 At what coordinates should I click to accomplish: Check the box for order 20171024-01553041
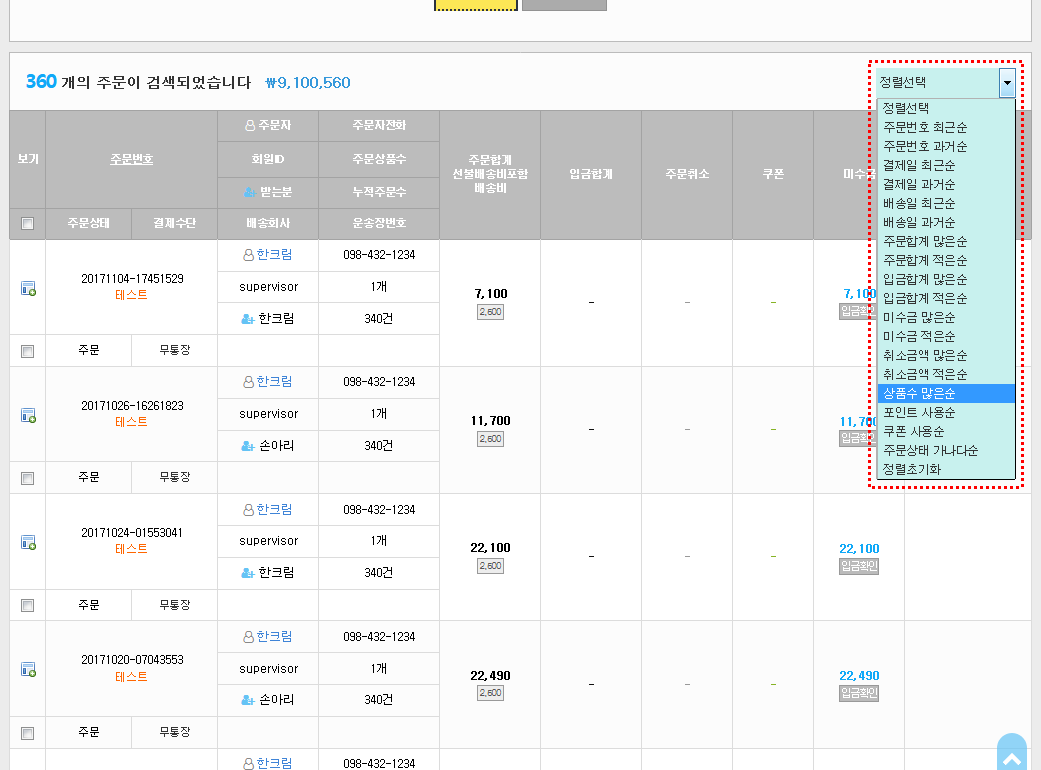(x=27, y=605)
